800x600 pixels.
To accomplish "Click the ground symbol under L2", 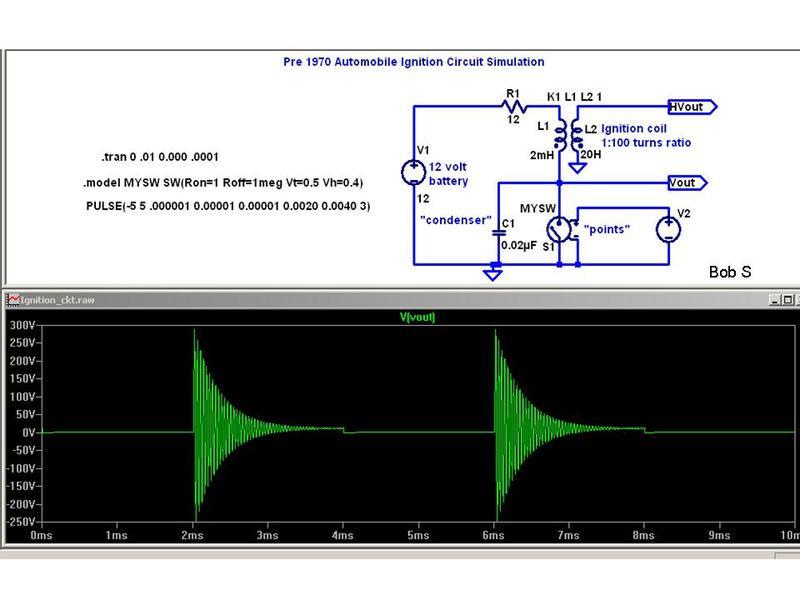I will pyautogui.click(x=577, y=168).
